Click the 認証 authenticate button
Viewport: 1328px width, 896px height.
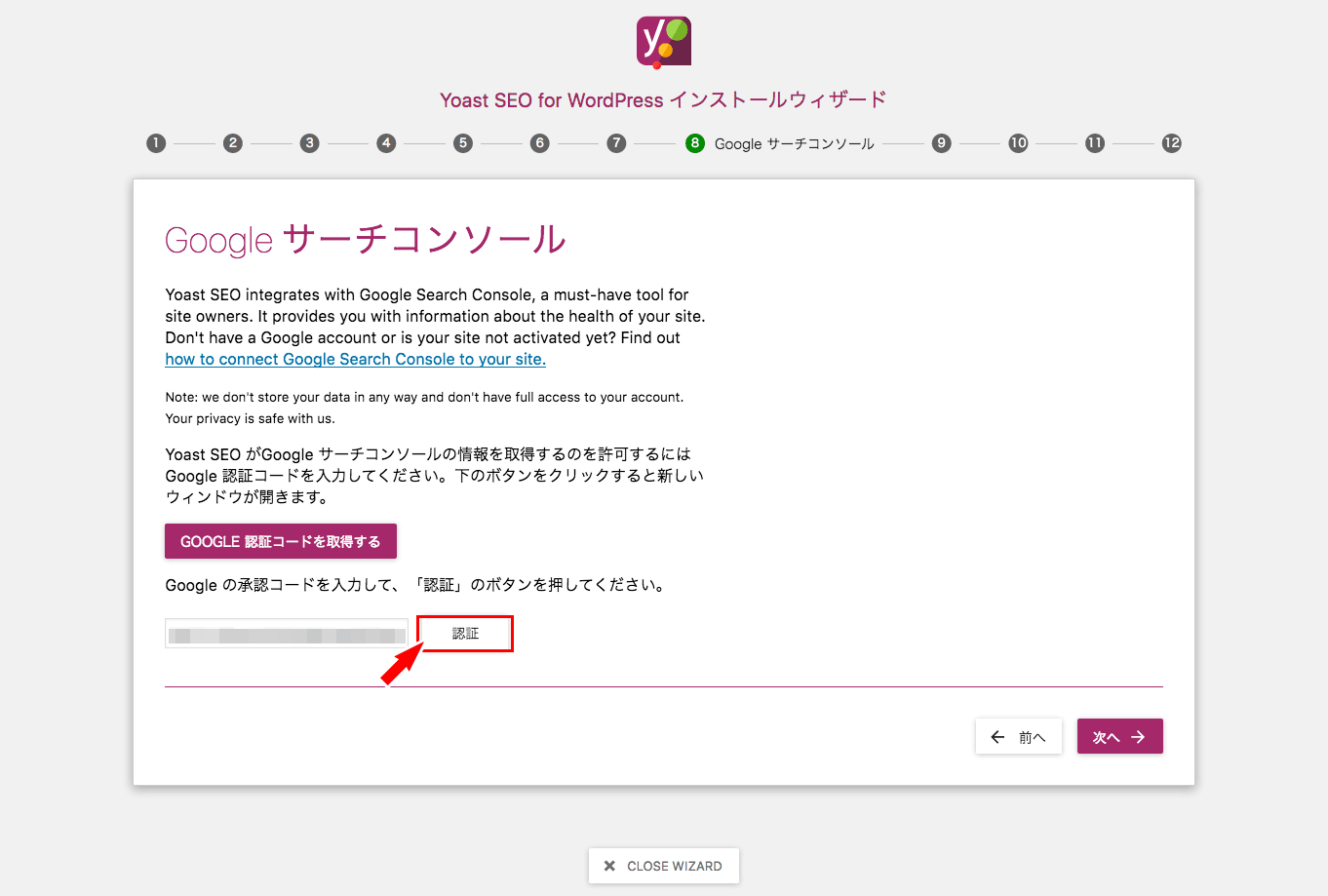point(465,634)
